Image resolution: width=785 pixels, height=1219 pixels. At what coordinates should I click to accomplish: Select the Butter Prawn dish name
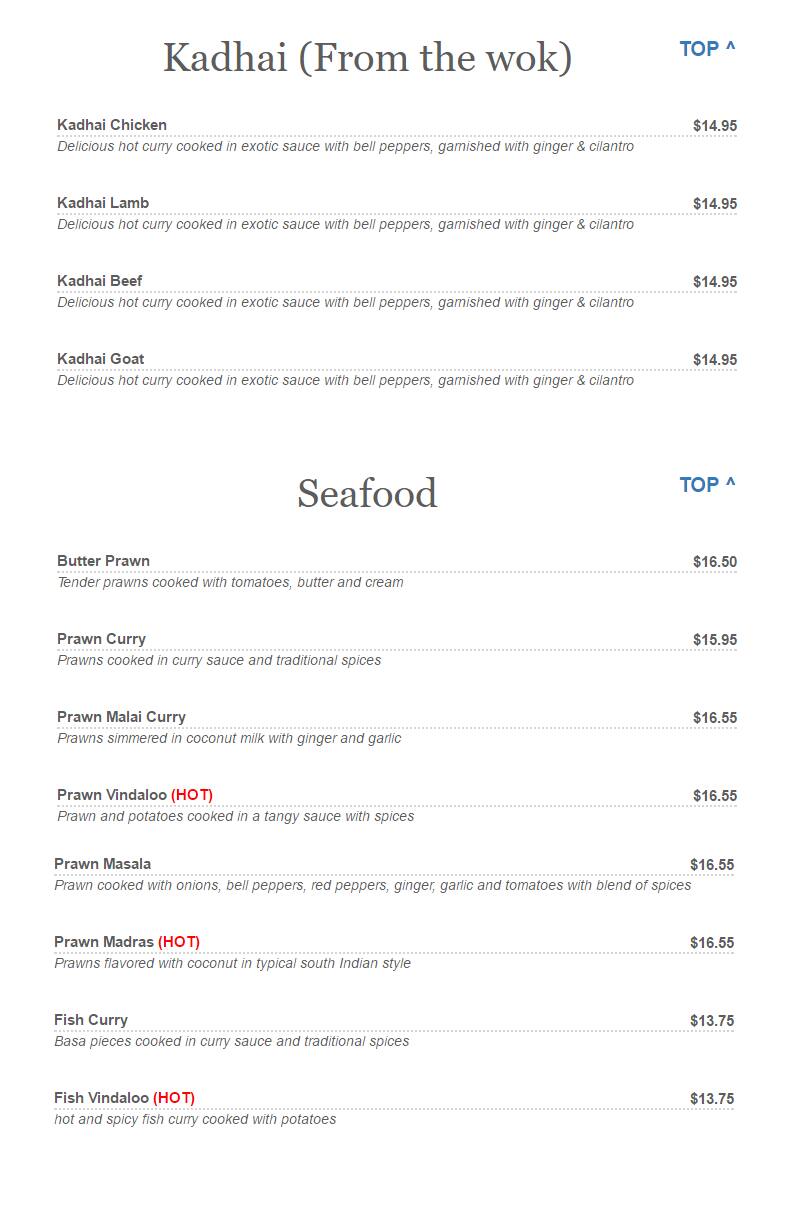(x=103, y=561)
